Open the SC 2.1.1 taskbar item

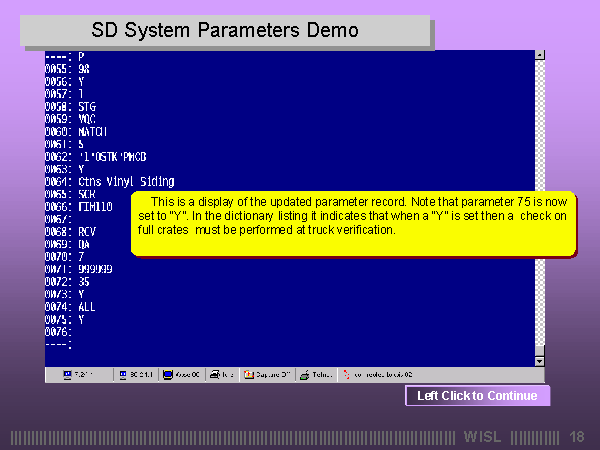134,375
